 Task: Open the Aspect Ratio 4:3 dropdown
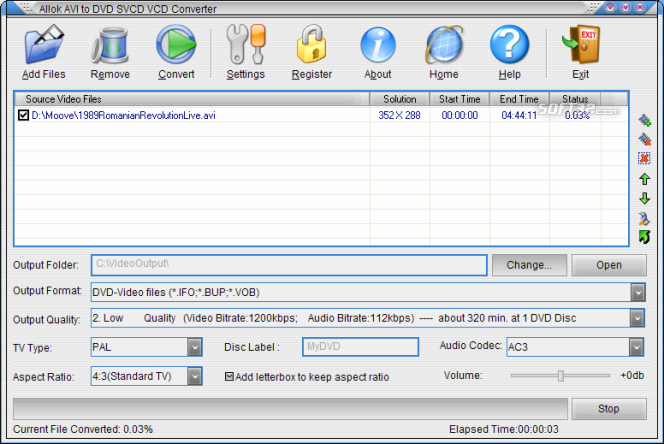[194, 376]
